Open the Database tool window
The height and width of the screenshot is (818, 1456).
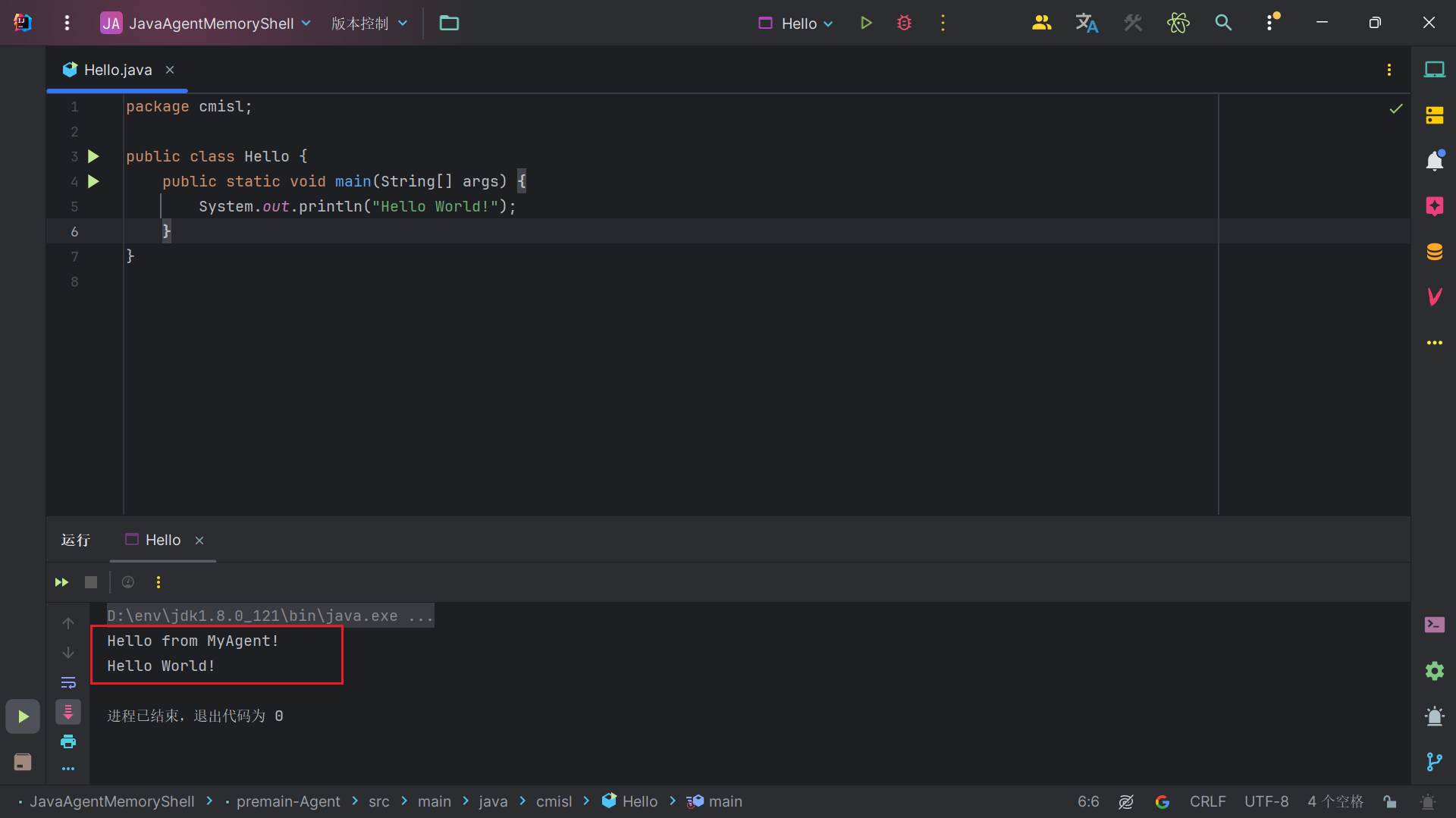pyautogui.click(x=1434, y=252)
